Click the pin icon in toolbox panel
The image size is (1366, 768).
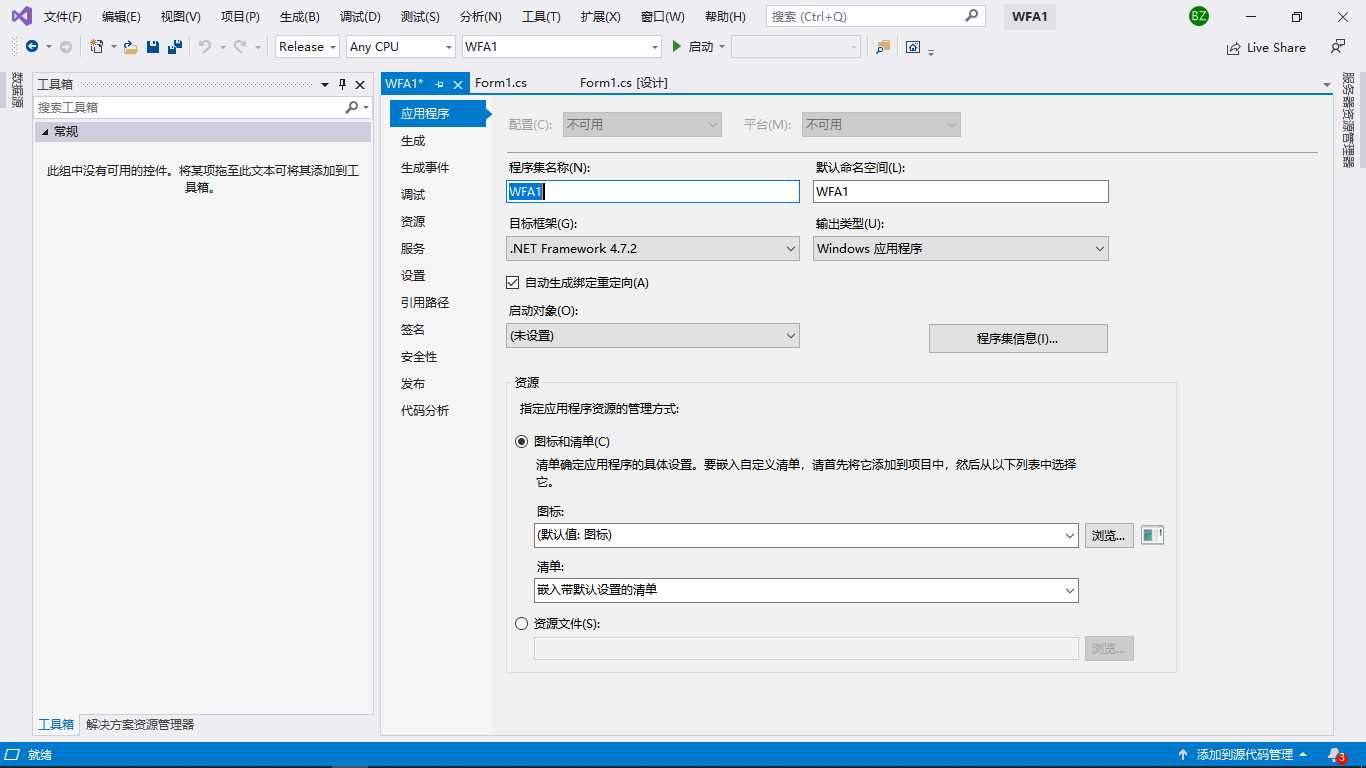pos(342,84)
